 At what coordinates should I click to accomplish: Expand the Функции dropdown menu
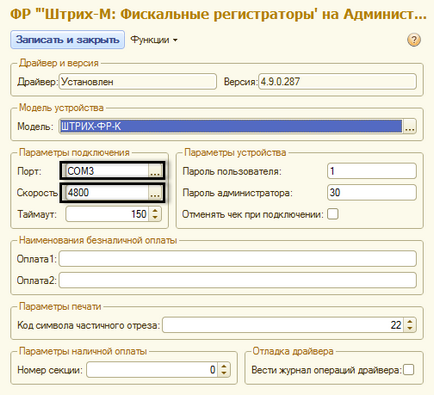(x=154, y=40)
